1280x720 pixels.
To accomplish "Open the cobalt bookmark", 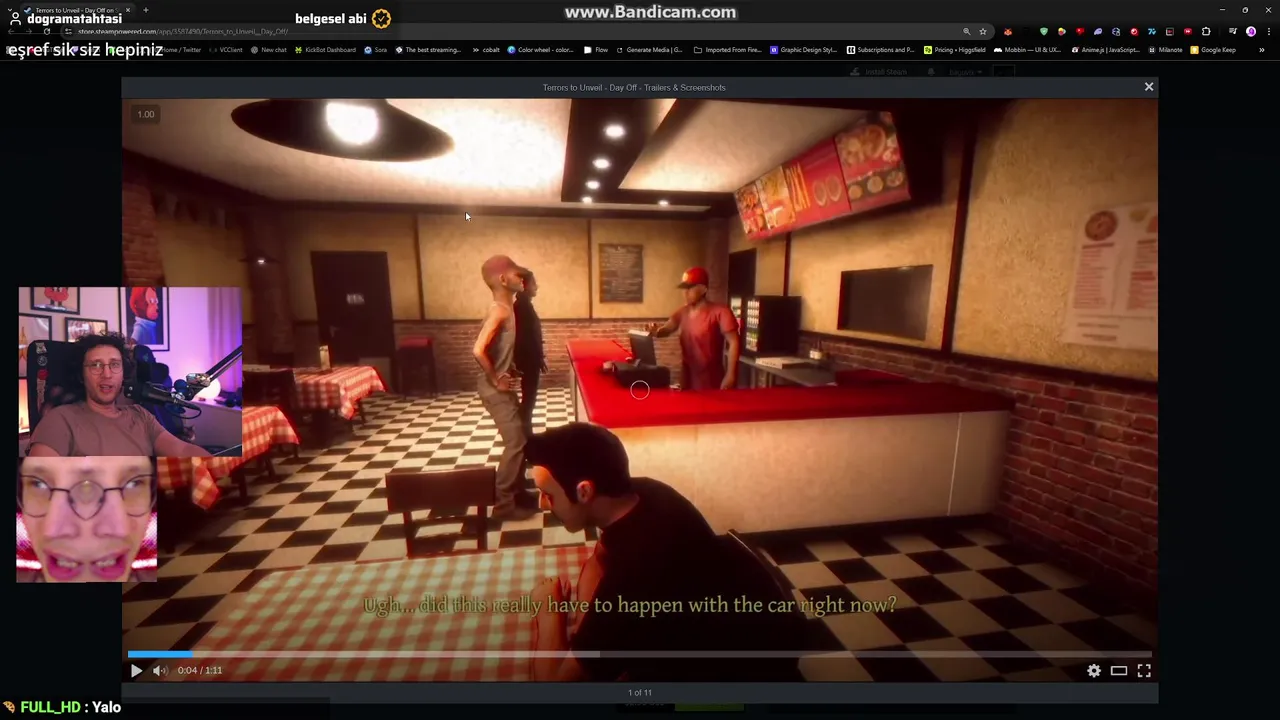I will click(486, 50).
